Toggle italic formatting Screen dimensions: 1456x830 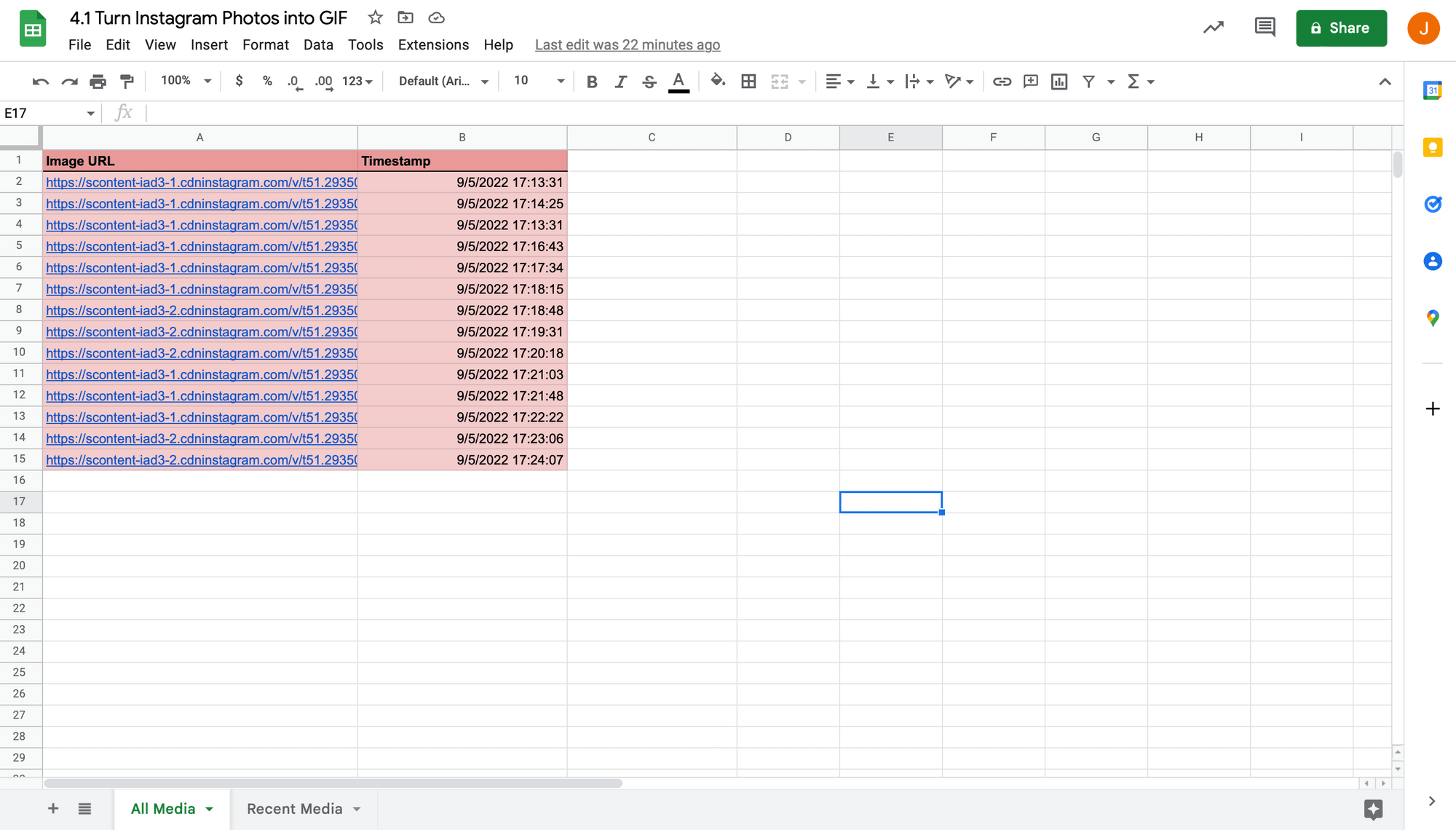620,82
